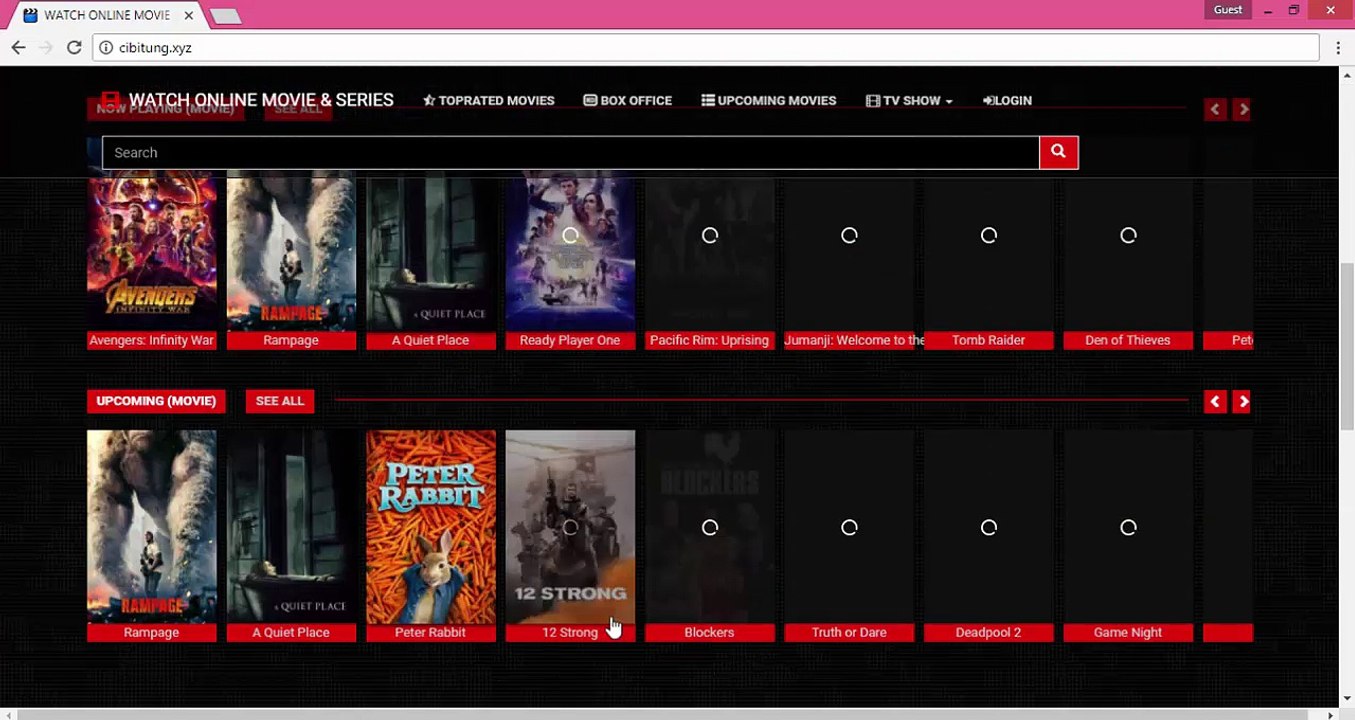Open the Chrome three-dot menu
The width and height of the screenshot is (1355, 720).
(x=1338, y=47)
